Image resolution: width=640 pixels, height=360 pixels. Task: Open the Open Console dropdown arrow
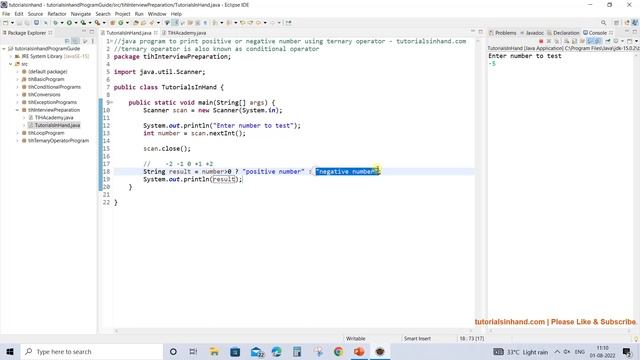click(x=636, y=41)
